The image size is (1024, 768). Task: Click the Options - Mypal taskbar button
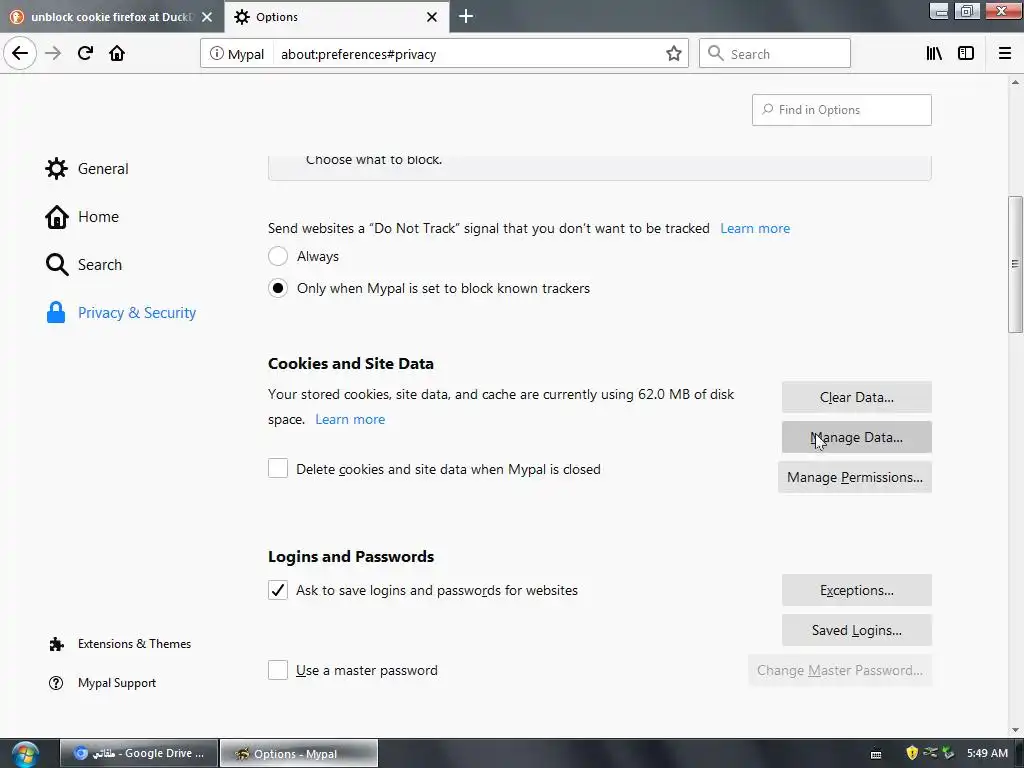pos(298,754)
